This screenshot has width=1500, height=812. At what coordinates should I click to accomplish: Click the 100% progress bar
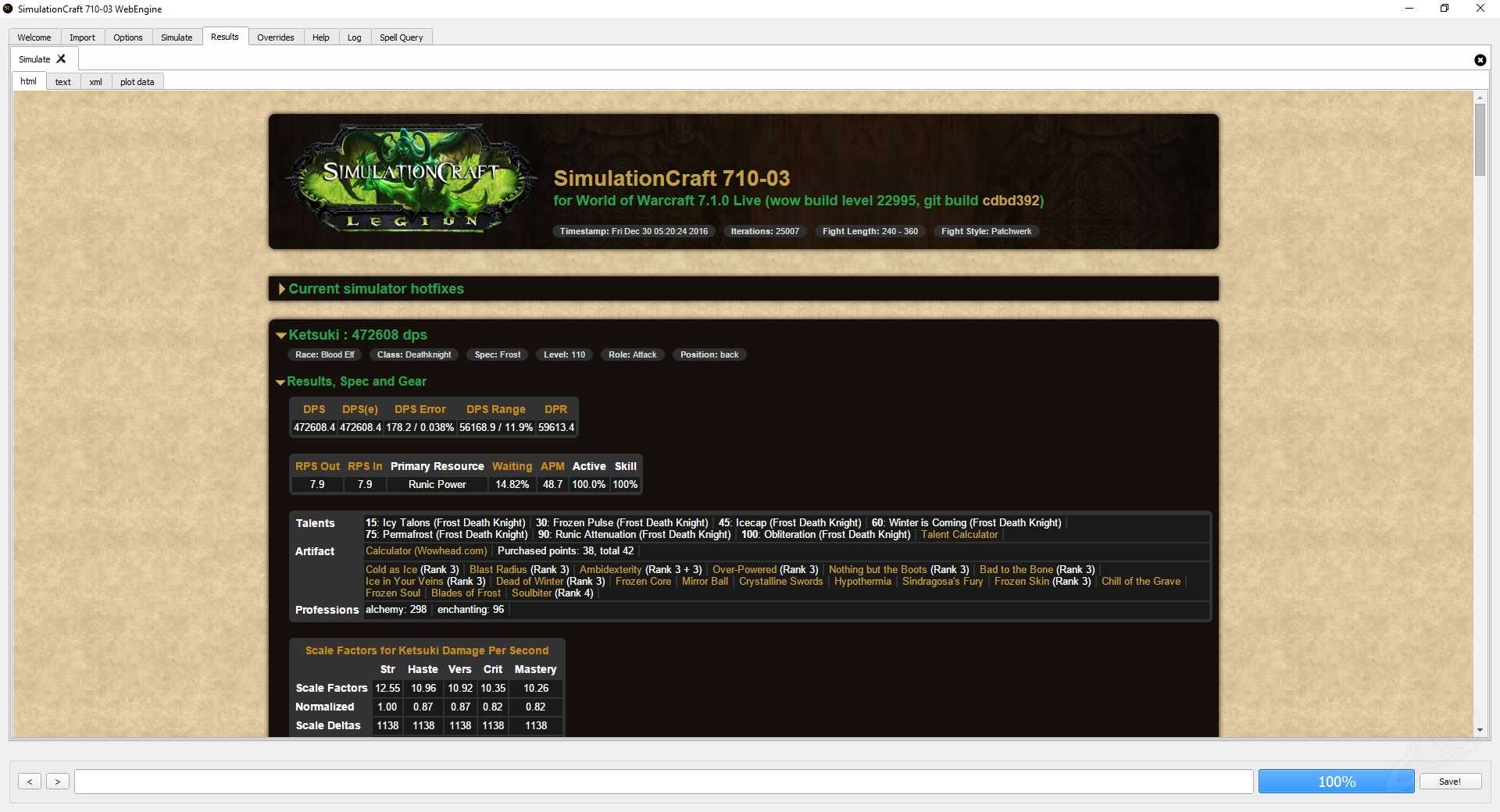point(1336,781)
